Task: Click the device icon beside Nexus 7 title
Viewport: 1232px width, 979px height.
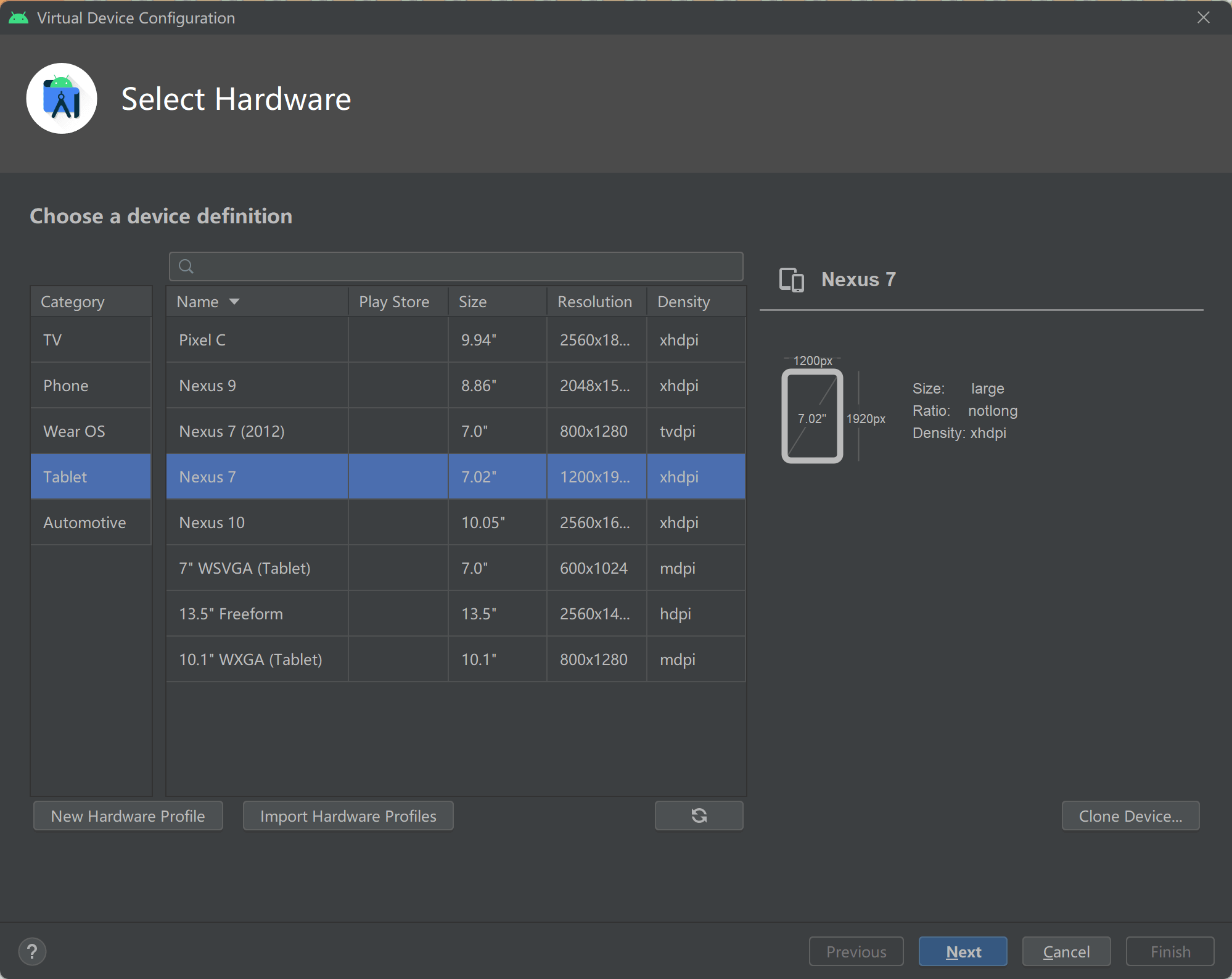Action: [791, 279]
